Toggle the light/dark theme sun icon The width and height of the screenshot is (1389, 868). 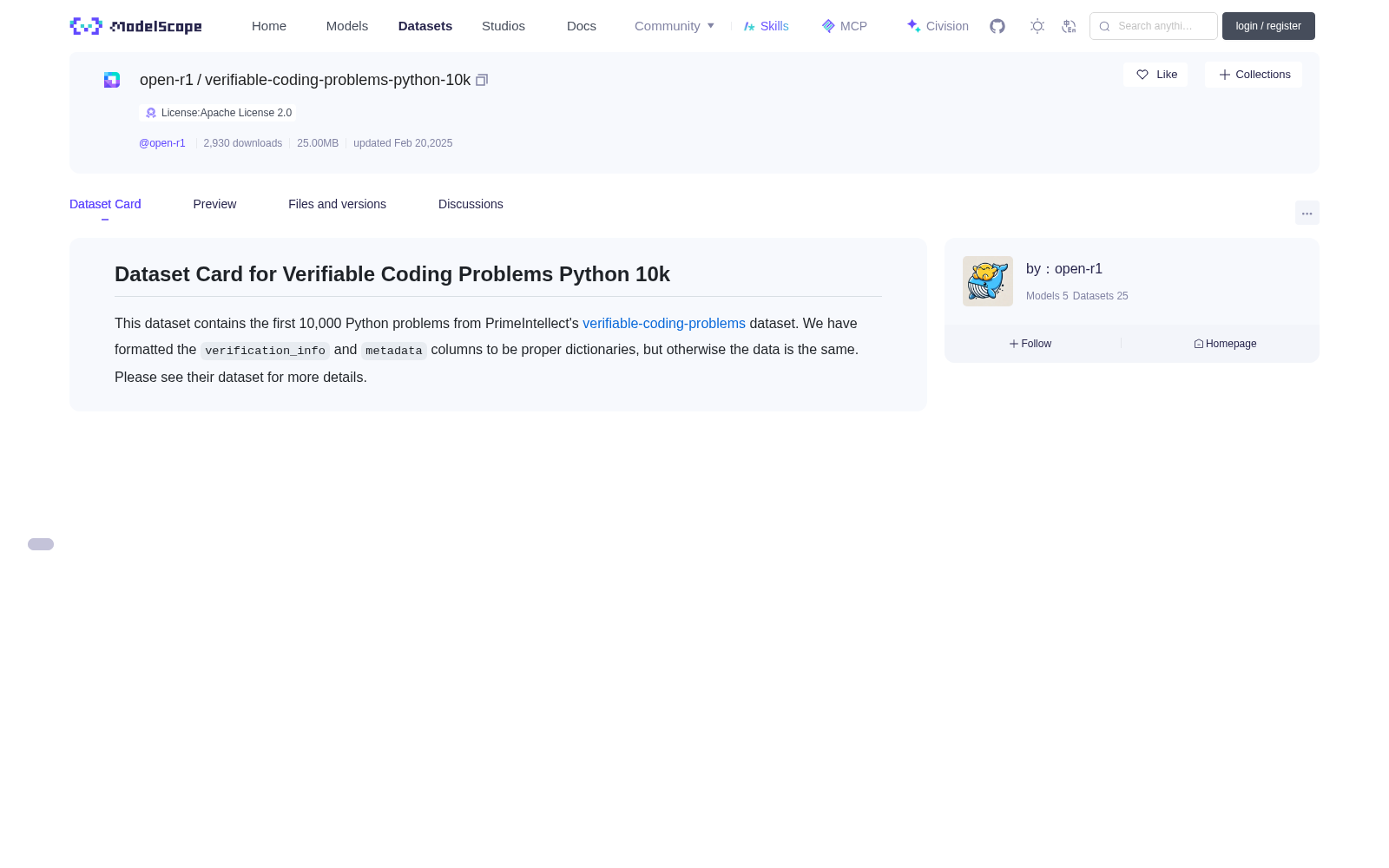click(x=1037, y=26)
